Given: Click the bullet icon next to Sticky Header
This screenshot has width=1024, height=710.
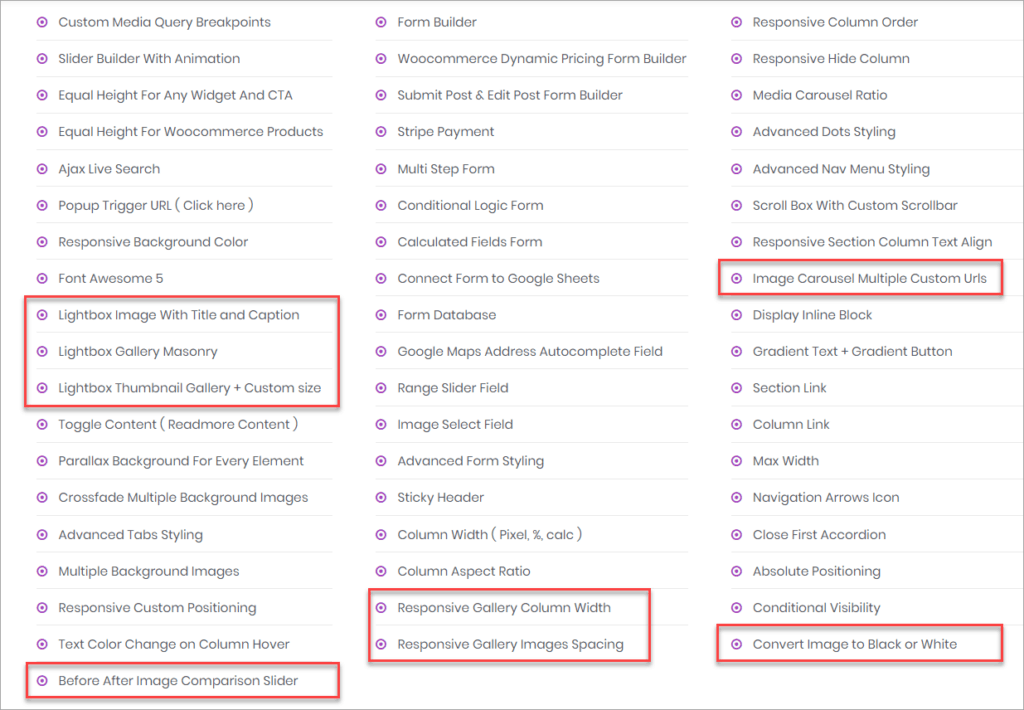Looking at the screenshot, I should [x=381, y=498].
